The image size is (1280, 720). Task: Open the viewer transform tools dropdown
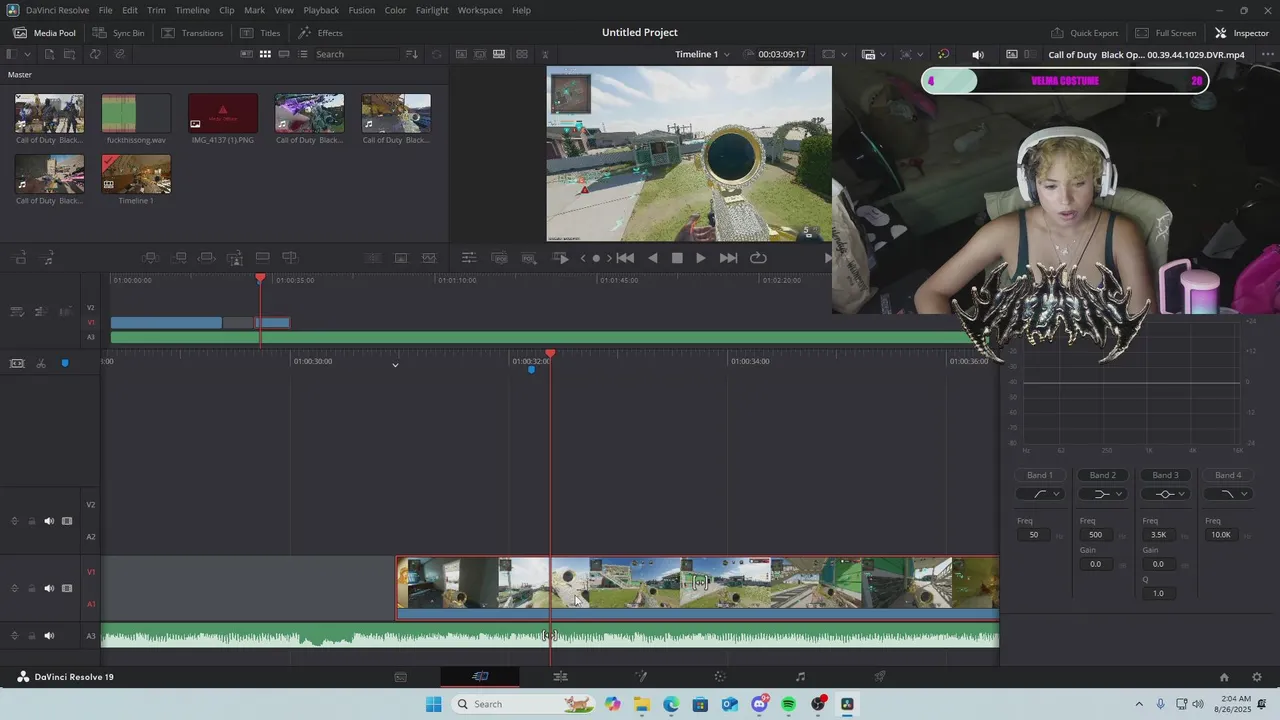point(911,54)
